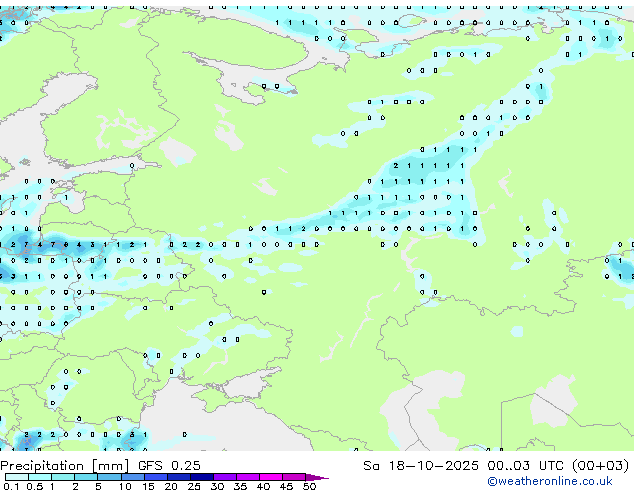634x490 pixels.
Task: Click the '(00+03)' forecast offset text
Action: point(600,466)
